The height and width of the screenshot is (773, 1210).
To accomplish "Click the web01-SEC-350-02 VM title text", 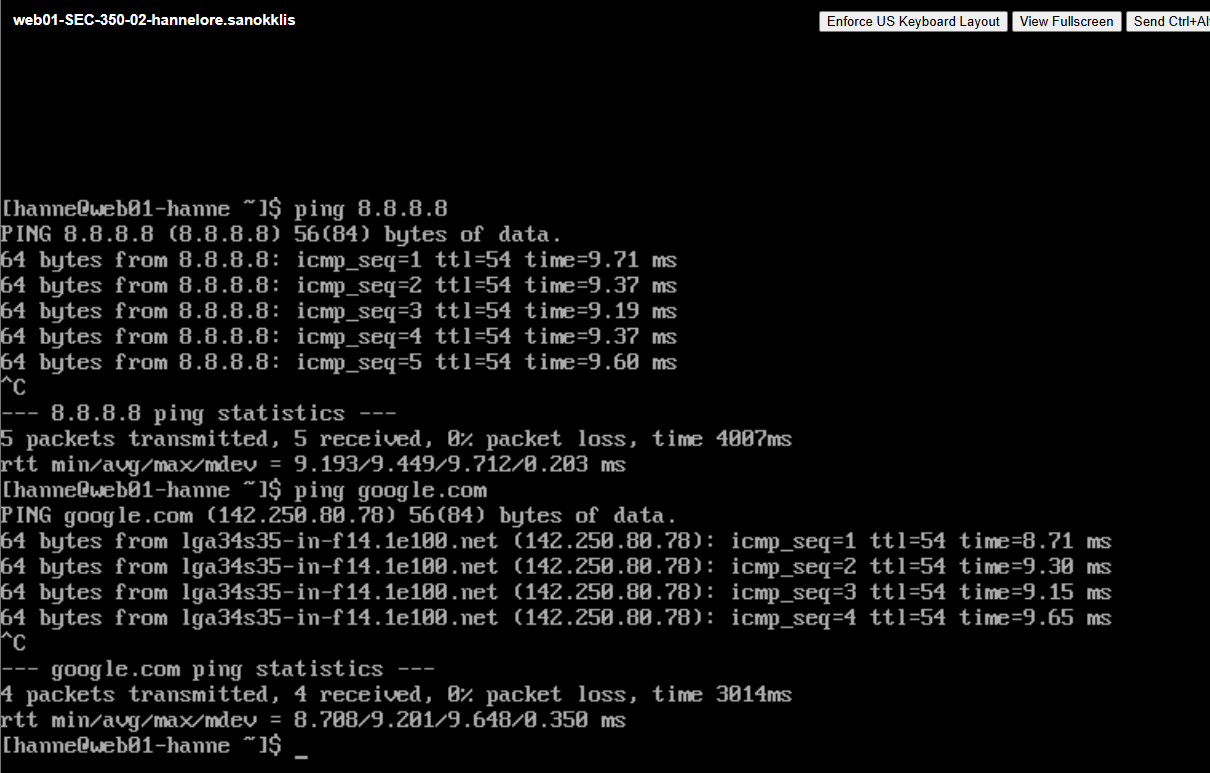I will click(x=154, y=20).
